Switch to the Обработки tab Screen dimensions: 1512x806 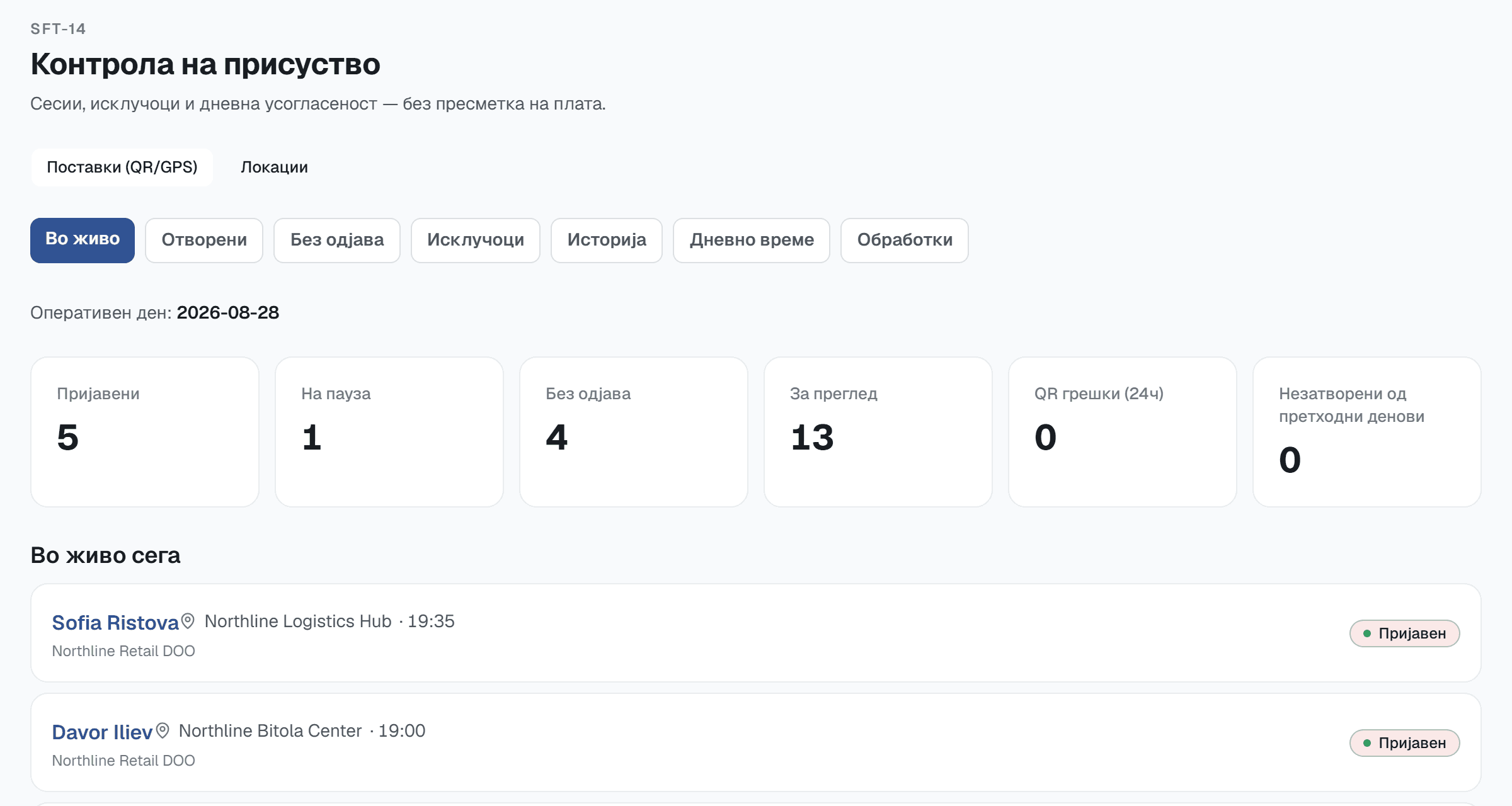[905, 240]
